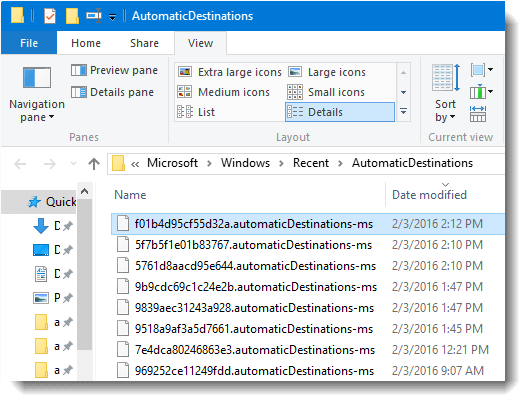Open the Sort by dropdown
The image size is (530, 406).
click(445, 93)
